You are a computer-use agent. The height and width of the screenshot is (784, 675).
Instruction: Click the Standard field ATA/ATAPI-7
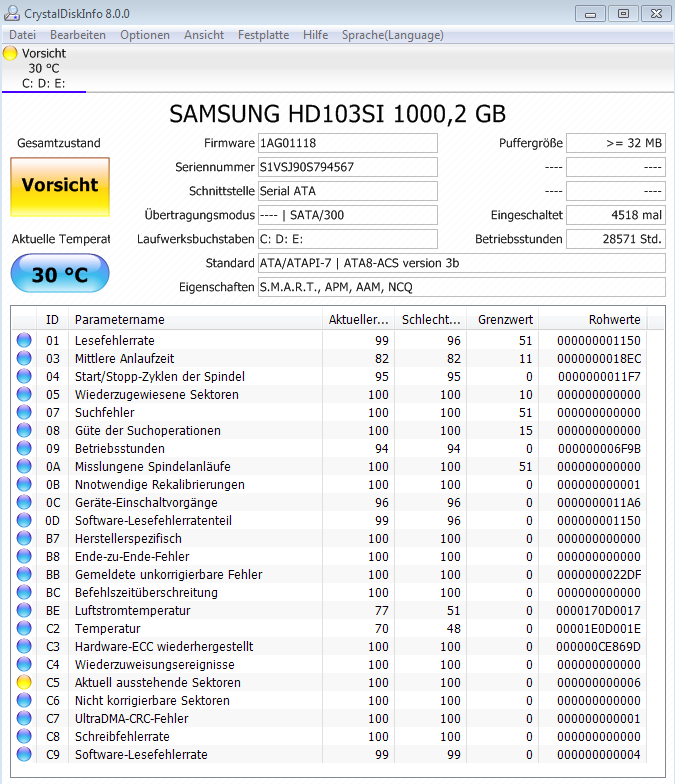point(462,263)
